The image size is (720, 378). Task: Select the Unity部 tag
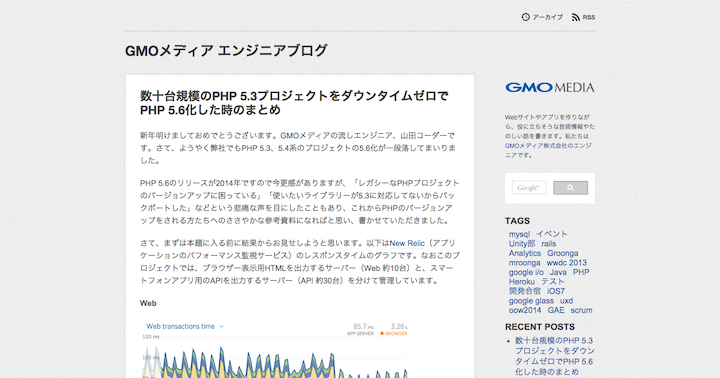point(522,244)
